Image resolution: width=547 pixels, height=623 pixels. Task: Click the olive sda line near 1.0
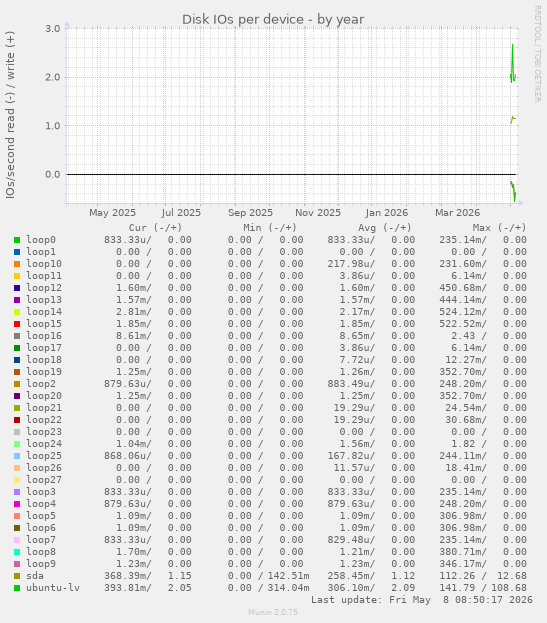(513, 119)
